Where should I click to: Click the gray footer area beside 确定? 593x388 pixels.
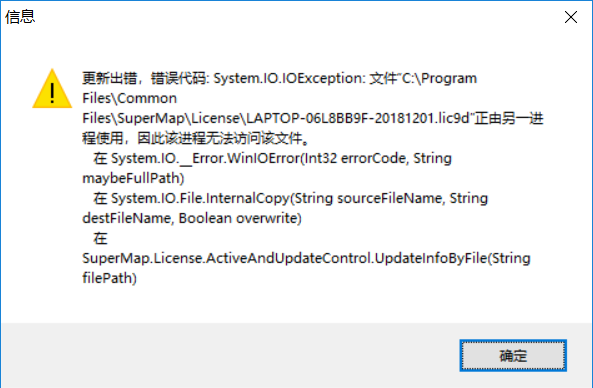coord(227,355)
